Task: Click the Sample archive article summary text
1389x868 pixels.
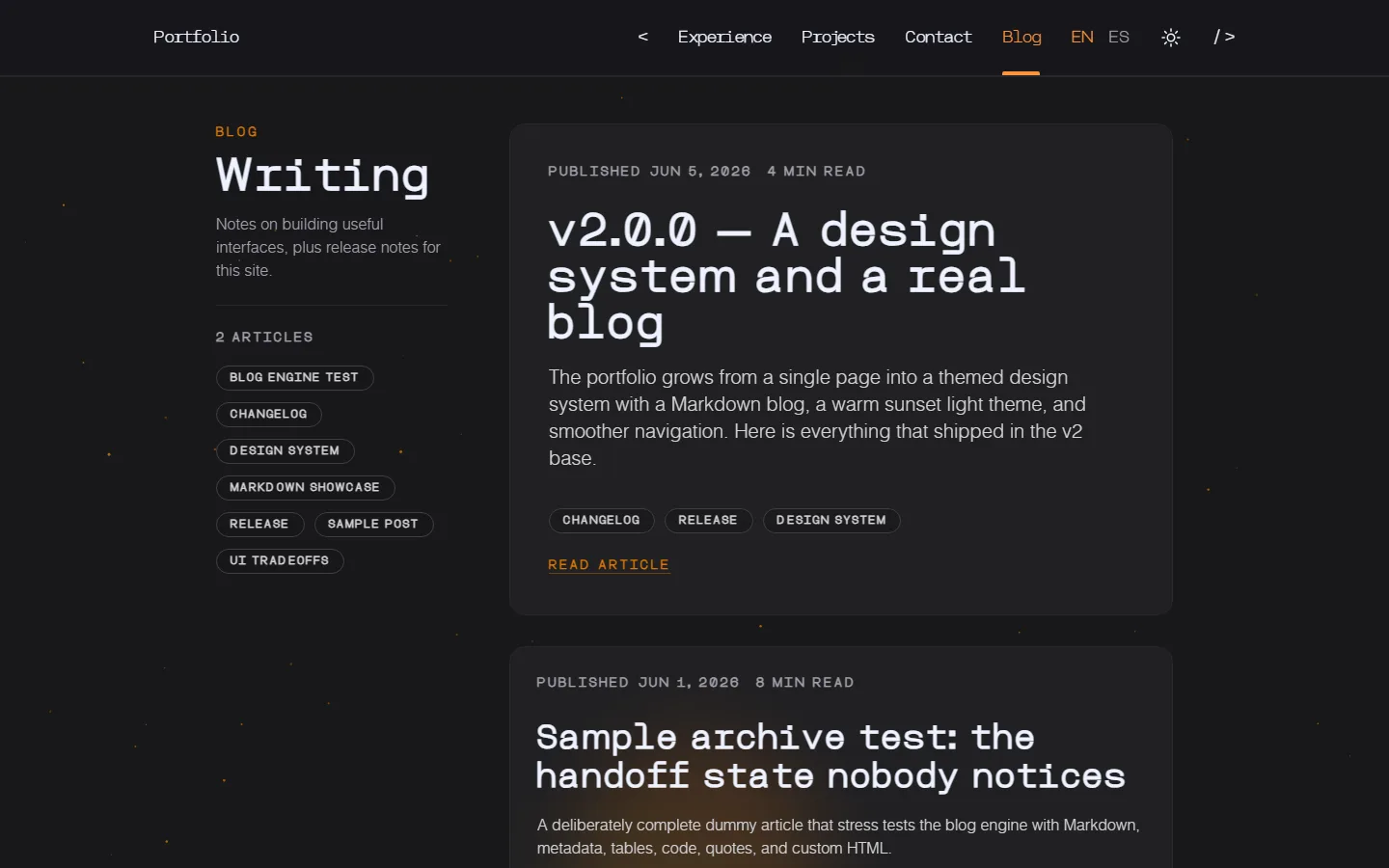Action: (838, 836)
